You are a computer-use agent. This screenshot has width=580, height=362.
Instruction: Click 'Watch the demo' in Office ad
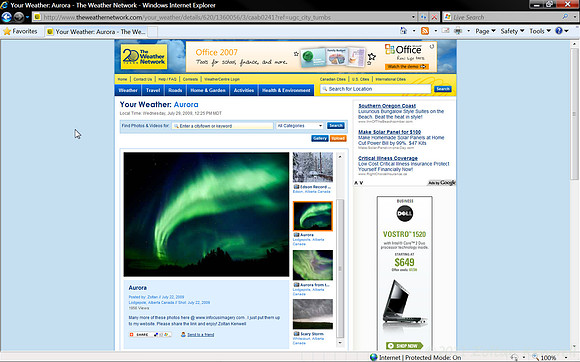pos(407,67)
